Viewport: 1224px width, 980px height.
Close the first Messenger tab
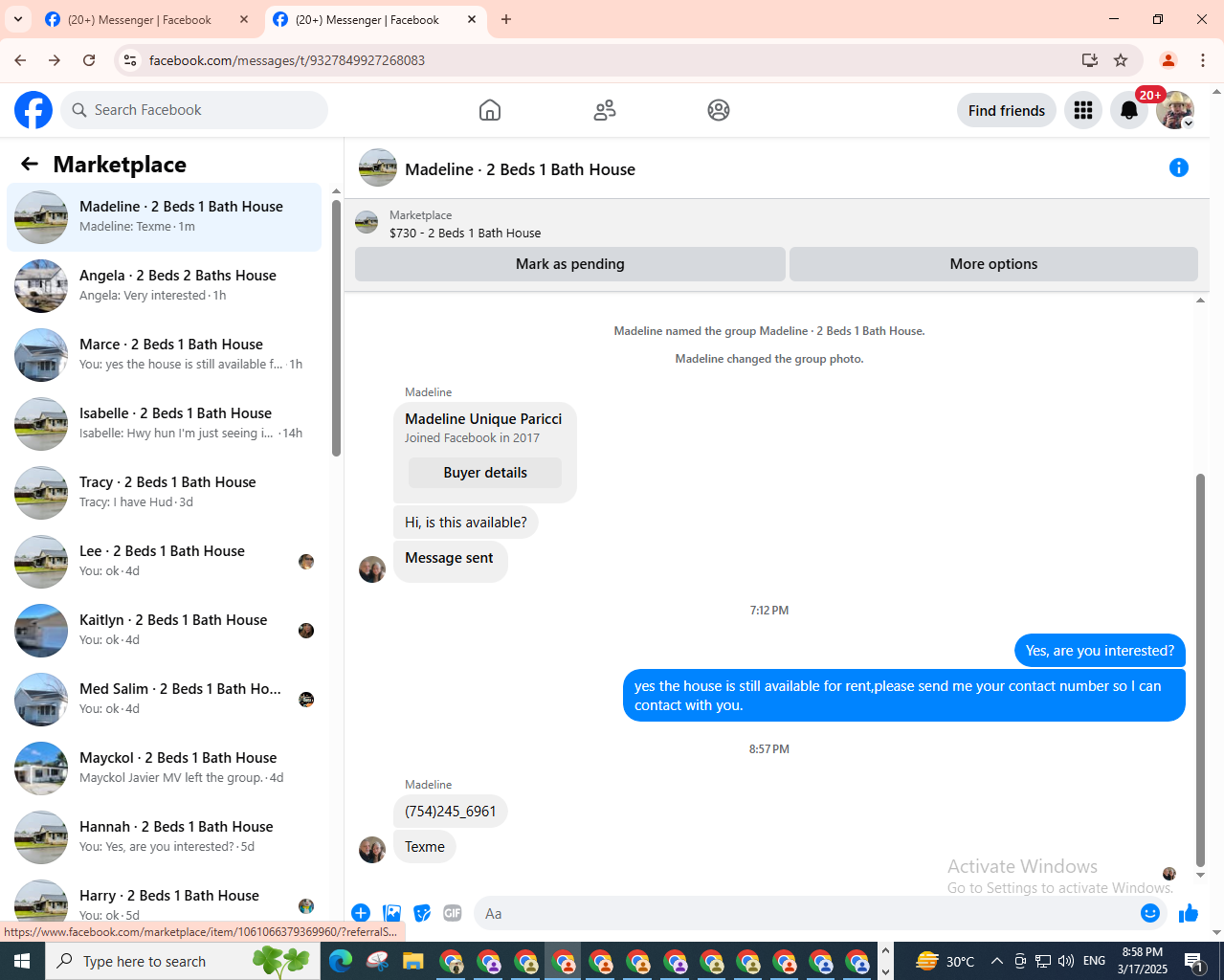coord(244,19)
